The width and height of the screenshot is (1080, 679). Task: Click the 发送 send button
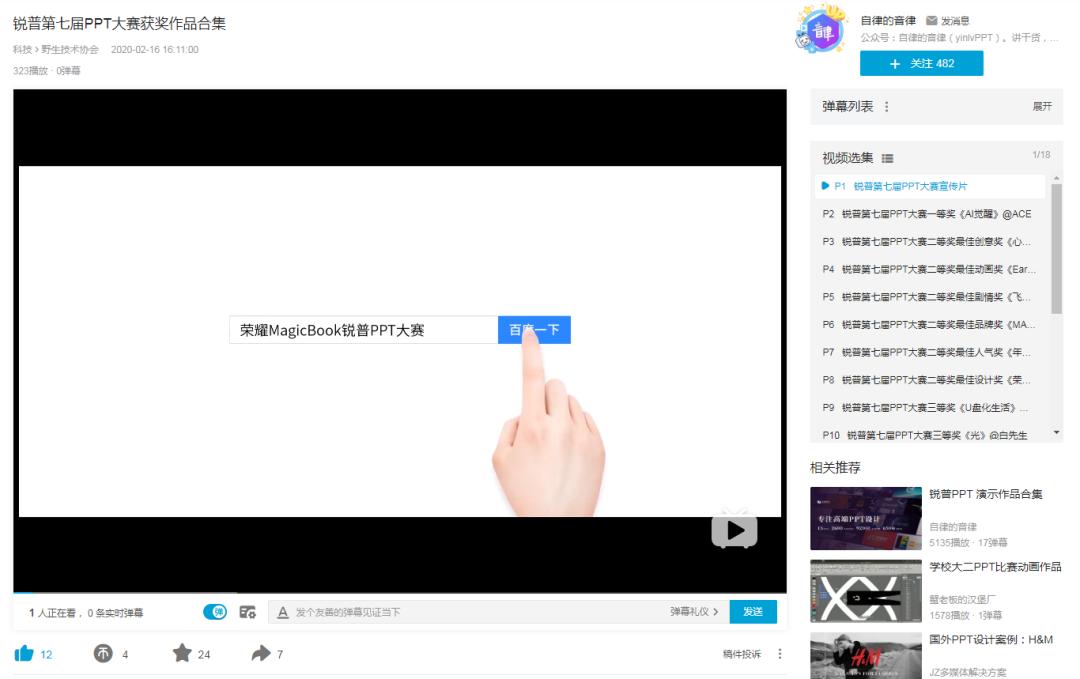click(753, 611)
